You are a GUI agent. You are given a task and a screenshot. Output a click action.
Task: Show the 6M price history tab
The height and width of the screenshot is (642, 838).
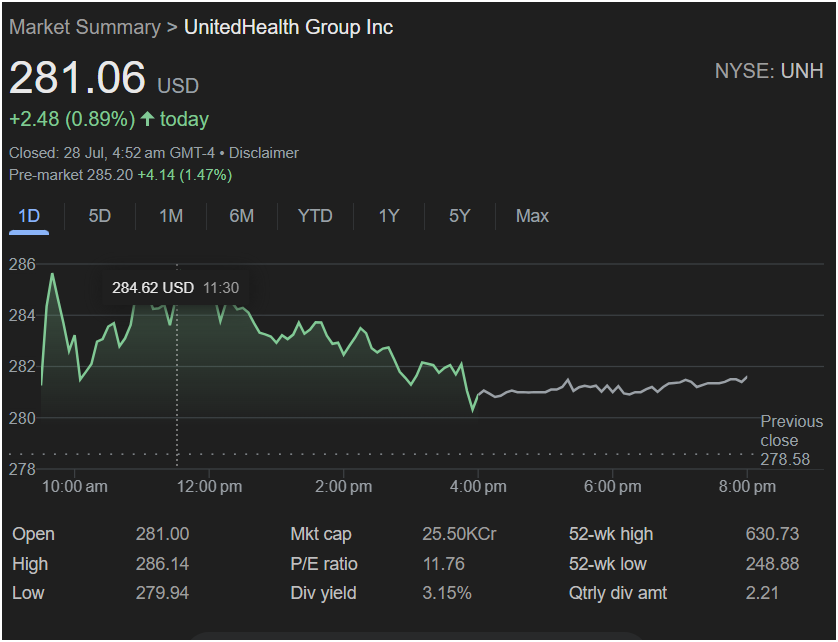coord(242,216)
